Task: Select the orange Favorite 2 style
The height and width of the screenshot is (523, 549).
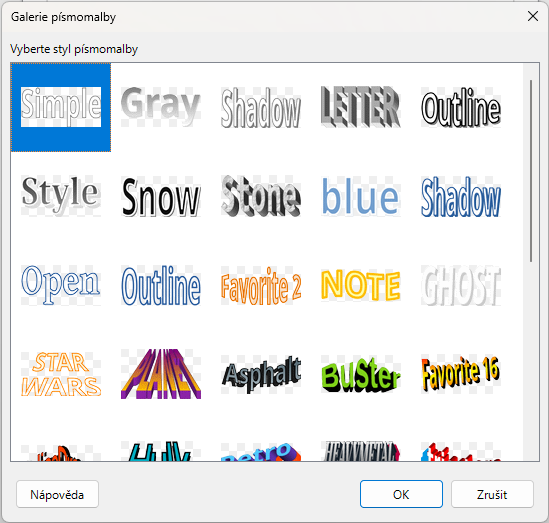Action: tap(261, 285)
